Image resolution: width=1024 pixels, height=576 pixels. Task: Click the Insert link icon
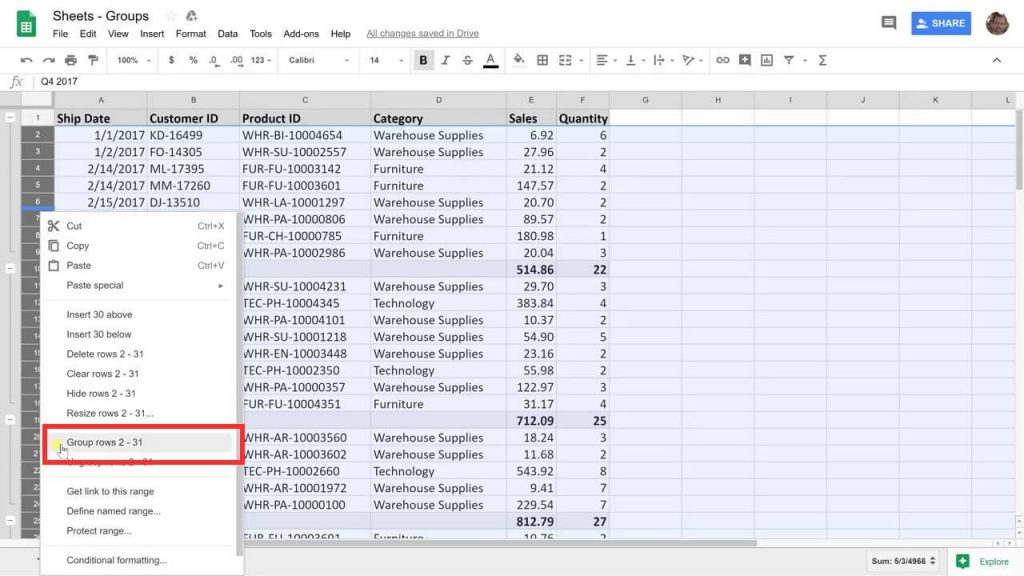point(722,61)
